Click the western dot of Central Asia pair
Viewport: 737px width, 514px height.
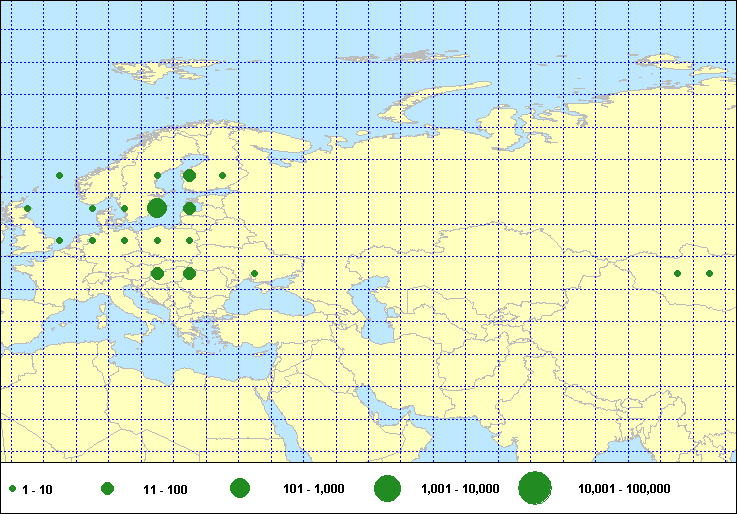pos(677,273)
